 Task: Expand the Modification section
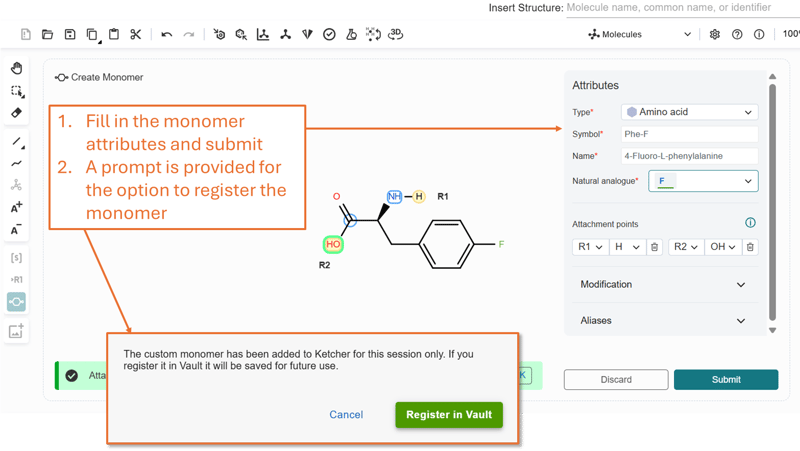[663, 285]
